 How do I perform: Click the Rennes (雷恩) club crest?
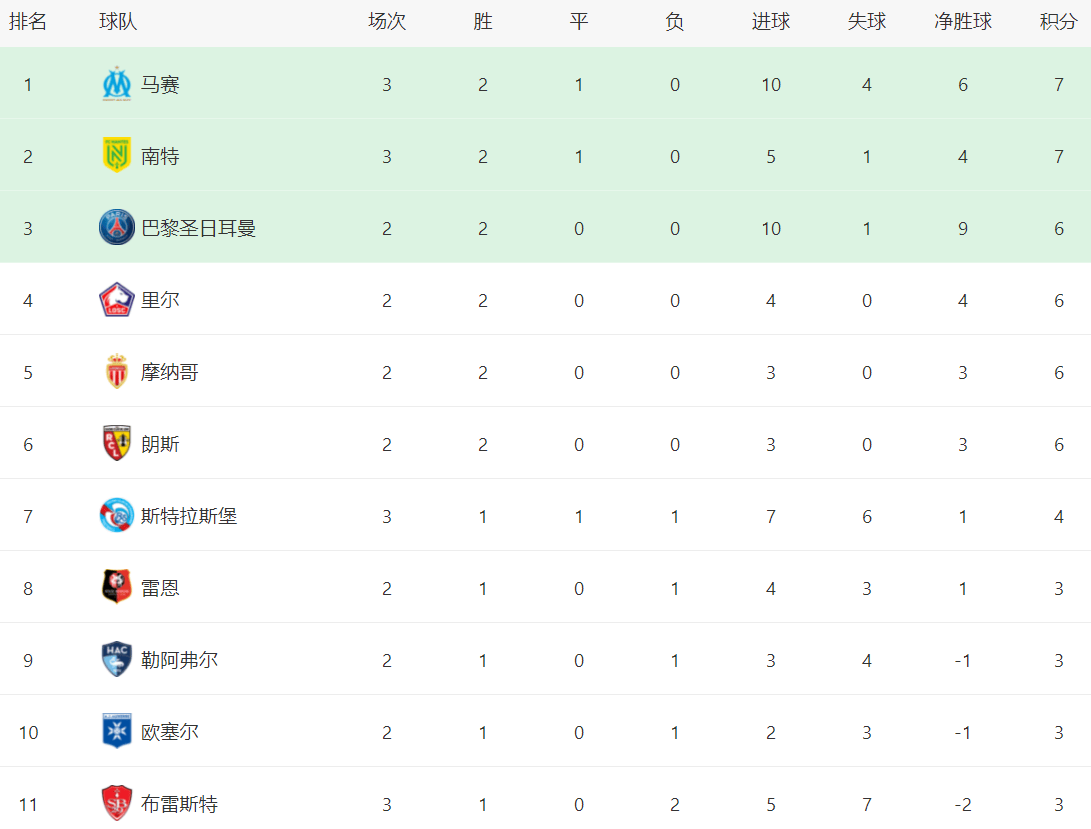[x=117, y=588]
